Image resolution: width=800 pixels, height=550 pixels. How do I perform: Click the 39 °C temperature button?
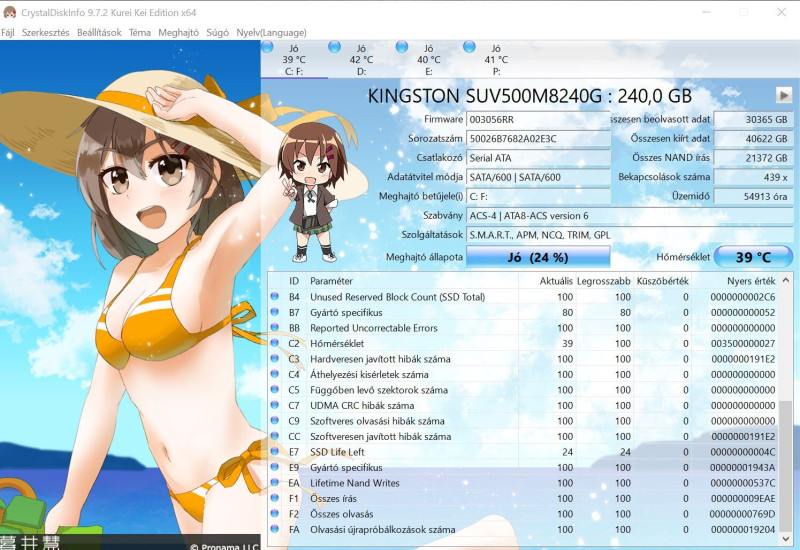754,257
